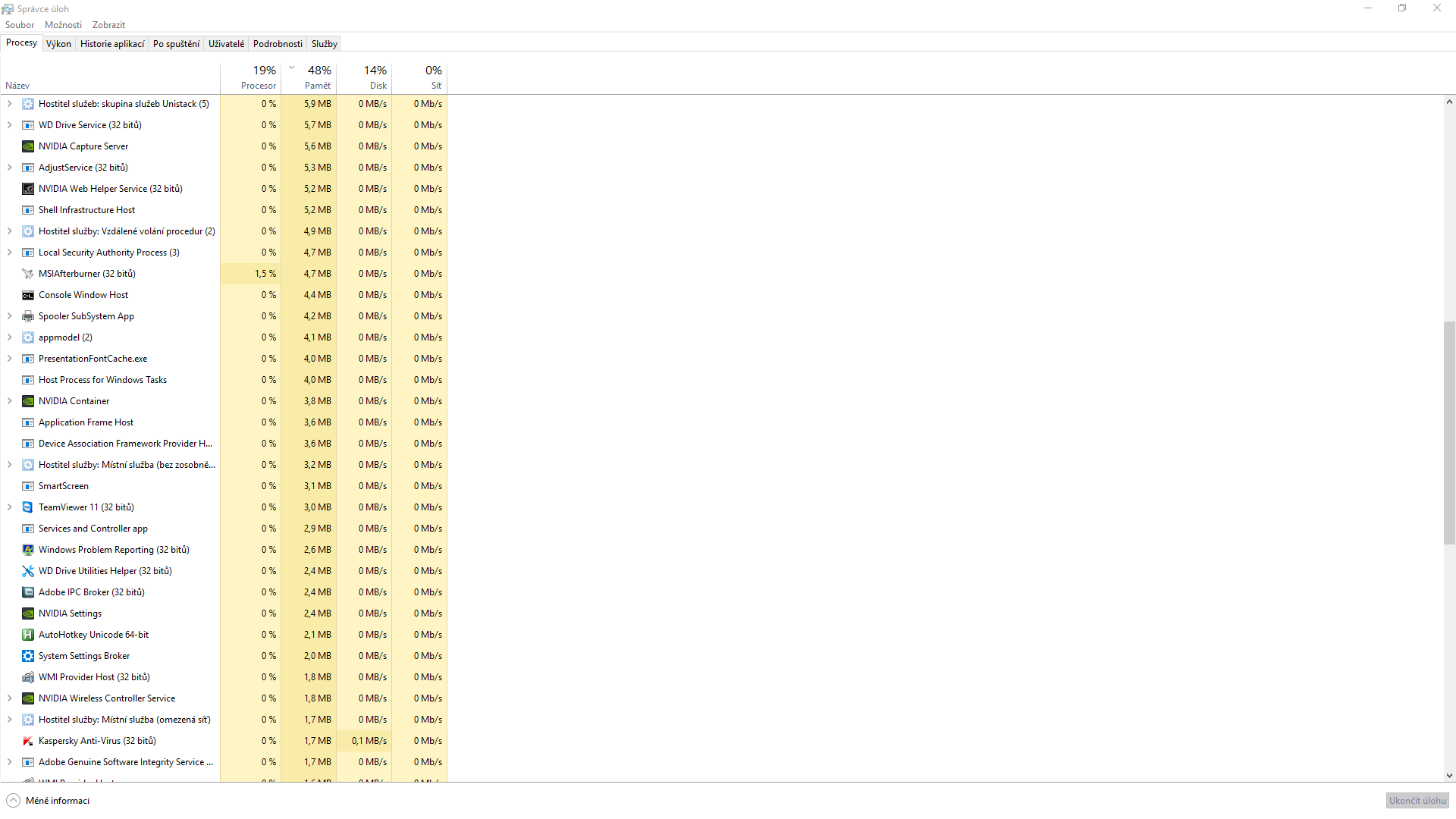This screenshot has width=1456, height=819.
Task: Sort by the Disk column header
Action: [x=364, y=78]
